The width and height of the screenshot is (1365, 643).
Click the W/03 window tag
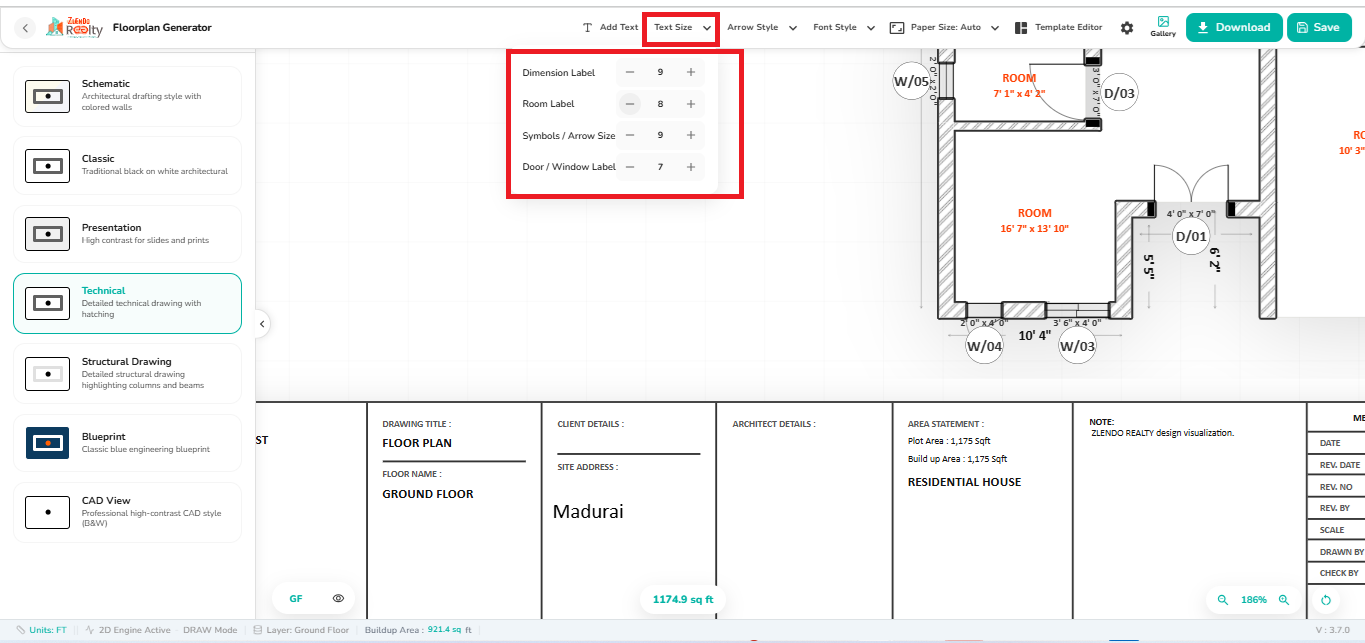(x=1077, y=346)
